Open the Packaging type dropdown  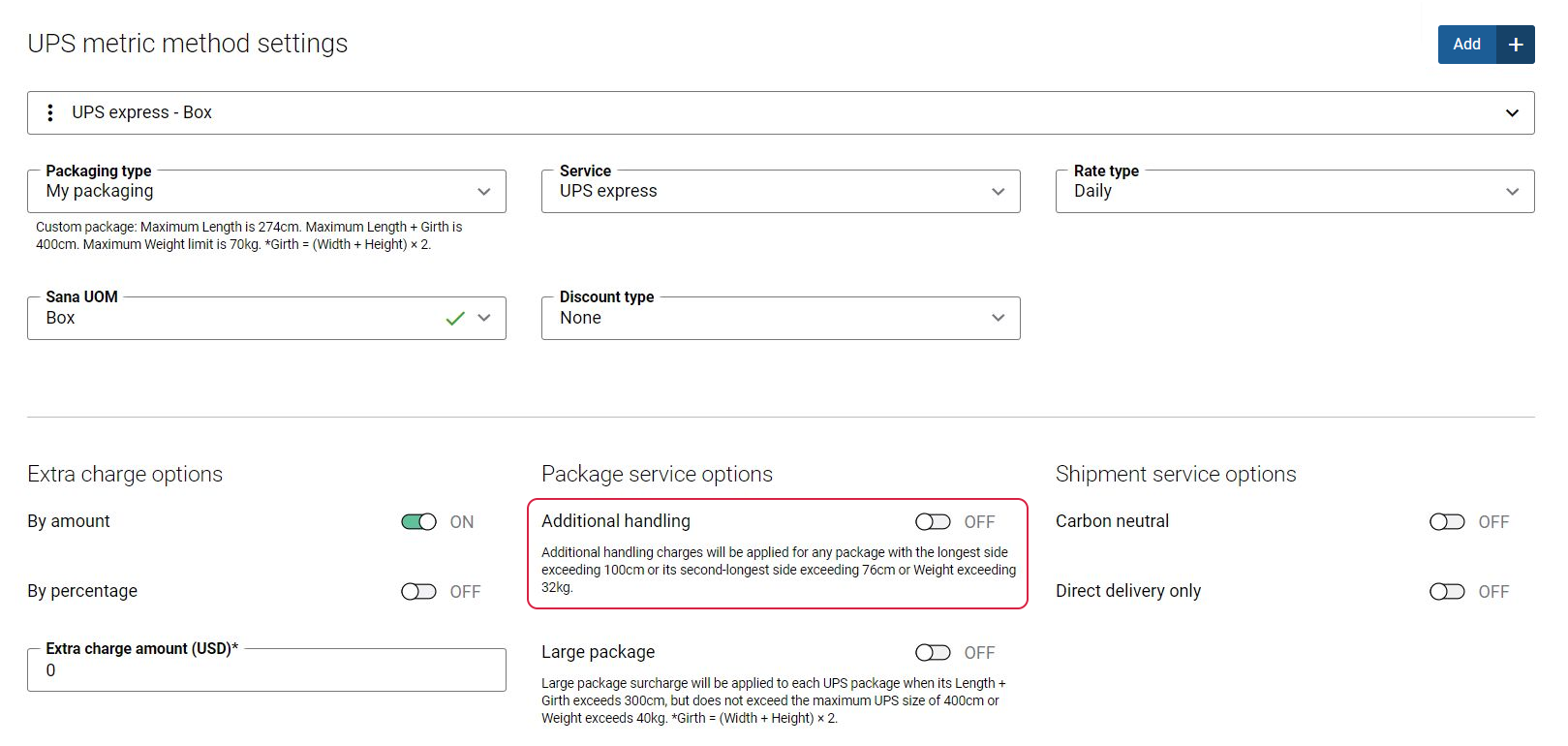click(266, 192)
